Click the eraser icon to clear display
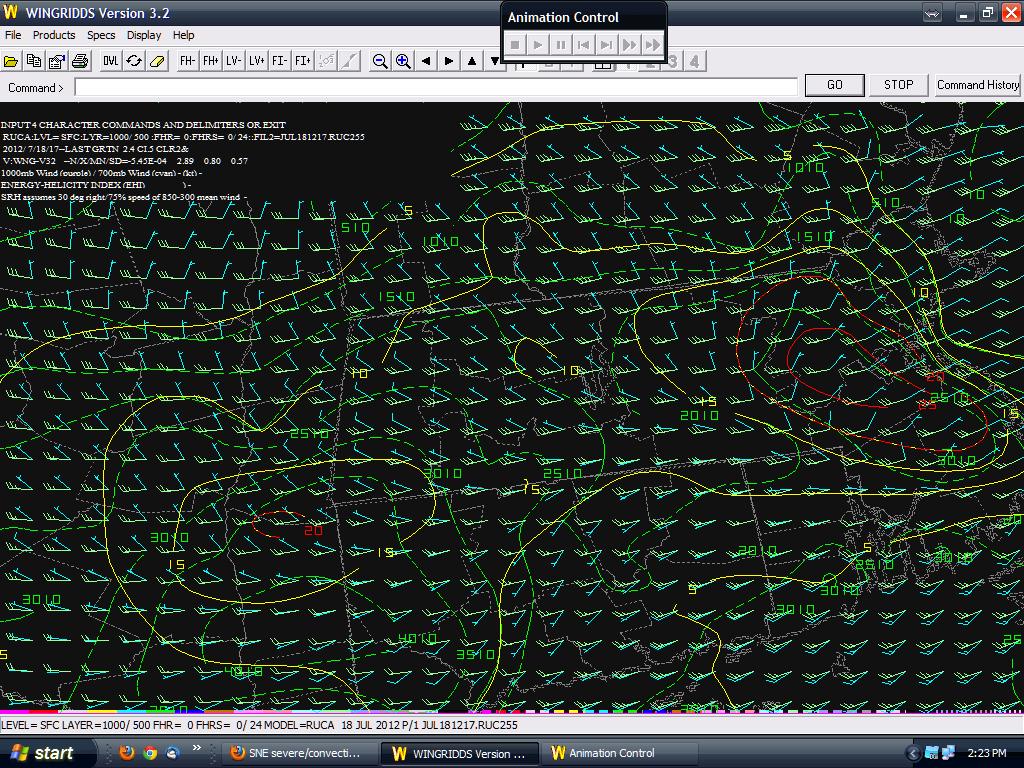Screen dimensions: 1024x768 [157, 61]
